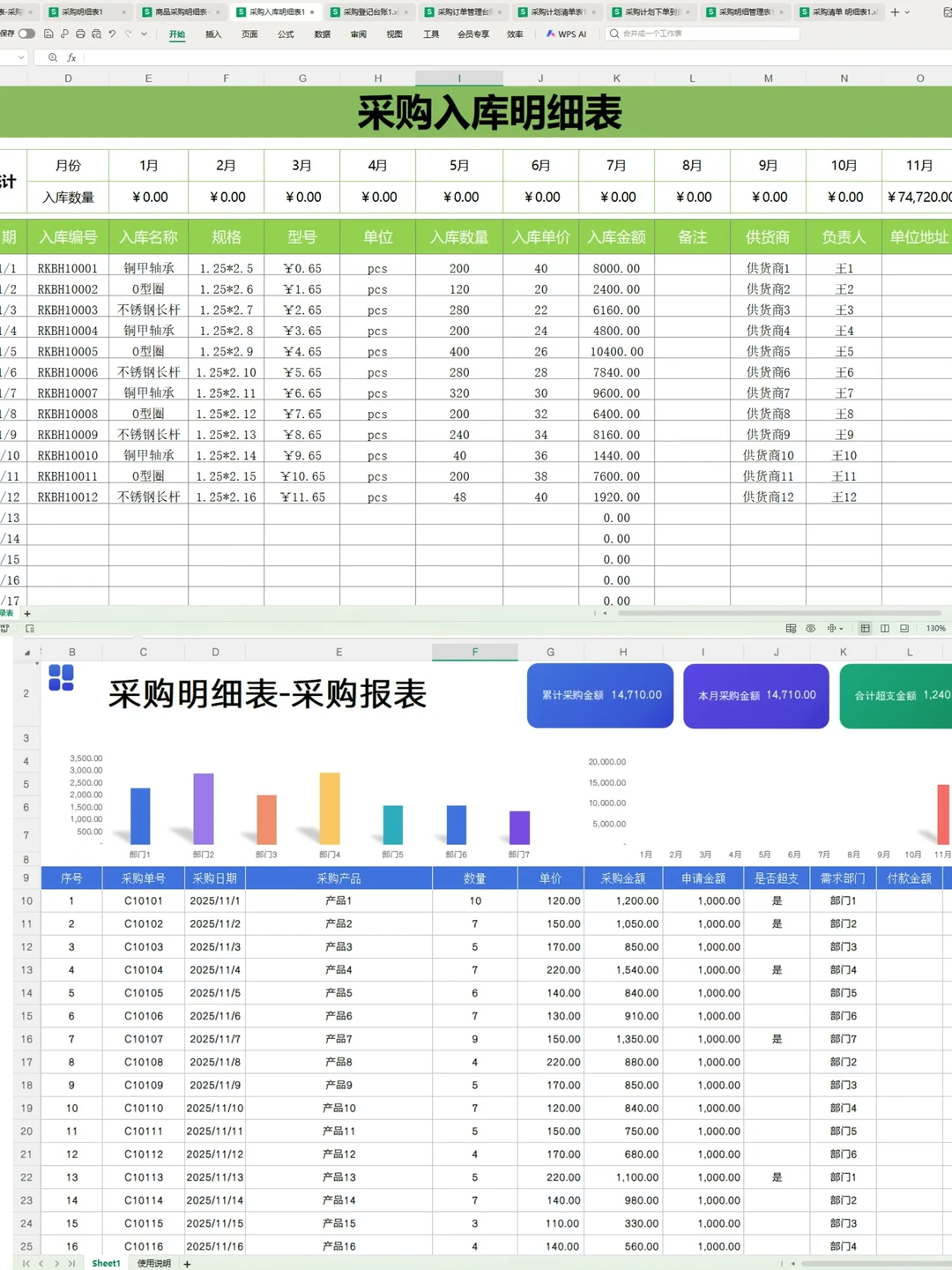Click the 采购单号 header in lower table
This screenshot has width=952, height=1270.
[x=143, y=878]
